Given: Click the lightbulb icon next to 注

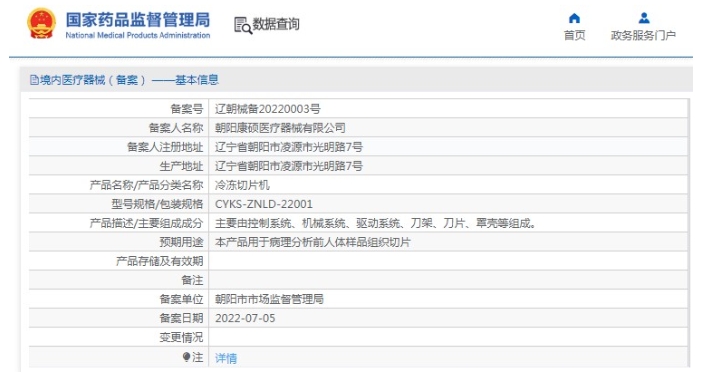Looking at the screenshot, I should [187, 357].
